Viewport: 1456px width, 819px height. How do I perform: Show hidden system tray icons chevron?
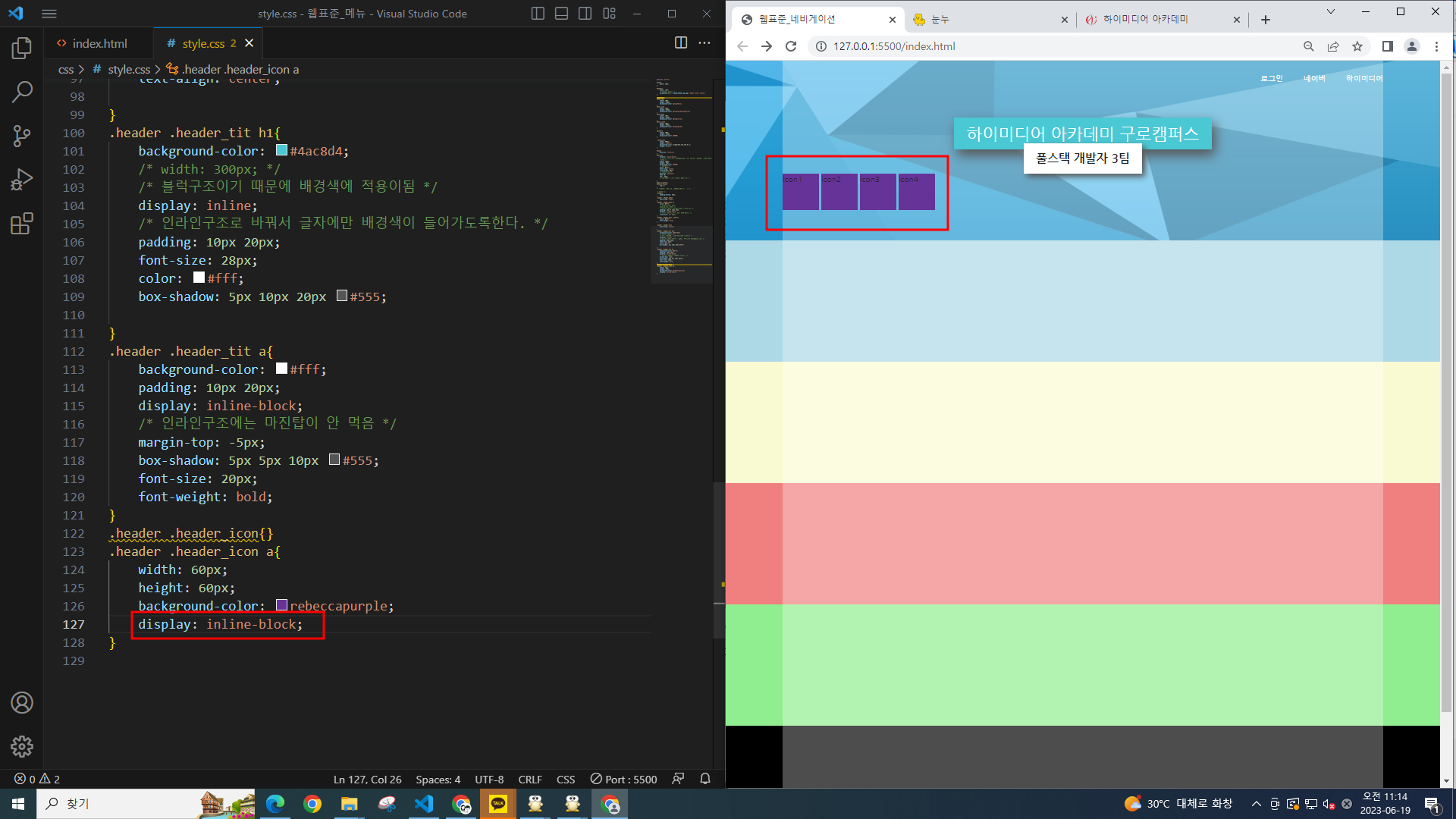click(1256, 804)
